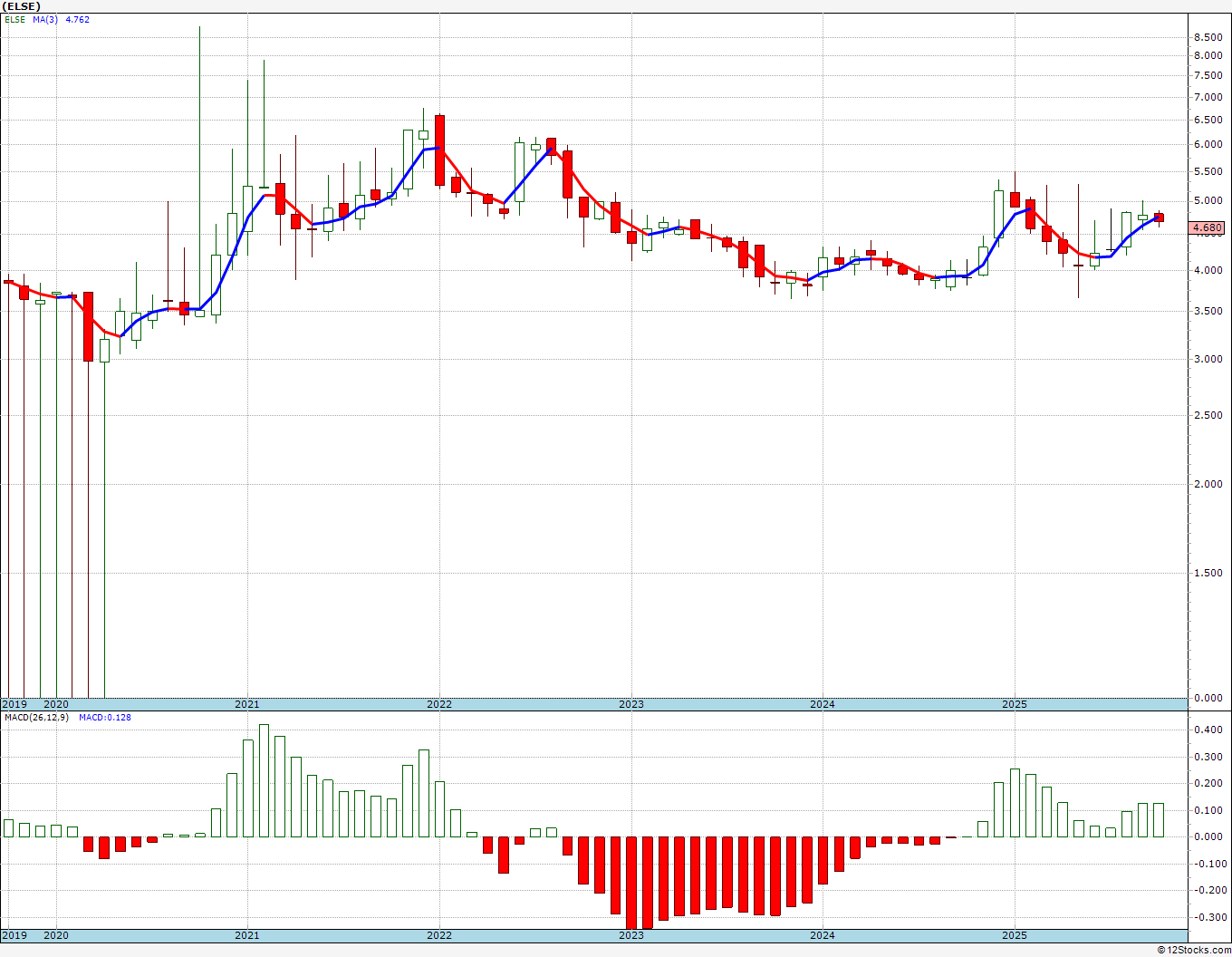The height and width of the screenshot is (957, 1232).
Task: Select 2024 on the MACD panel time axis
Action: (x=823, y=935)
